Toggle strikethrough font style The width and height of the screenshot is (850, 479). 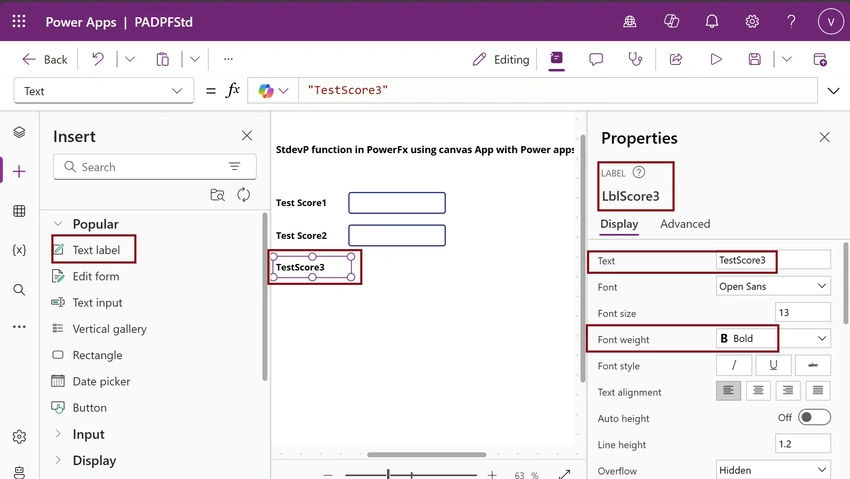813,365
